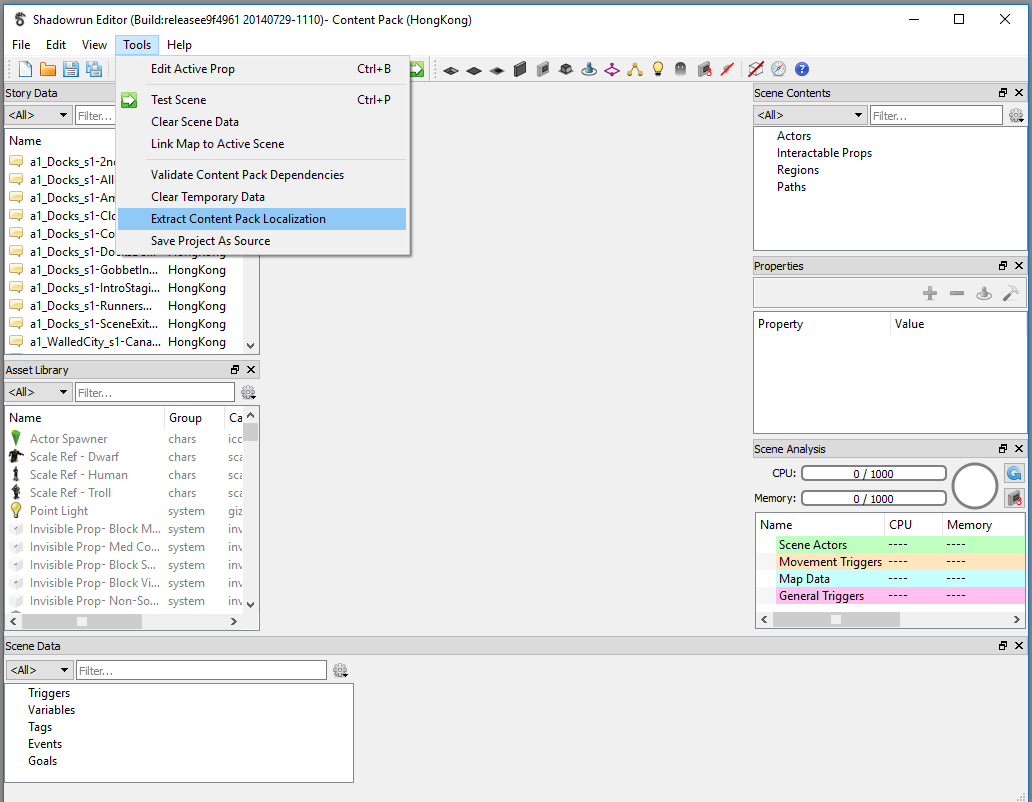Click the Scene Data filter field
Image resolution: width=1032 pixels, height=802 pixels.
[201, 670]
